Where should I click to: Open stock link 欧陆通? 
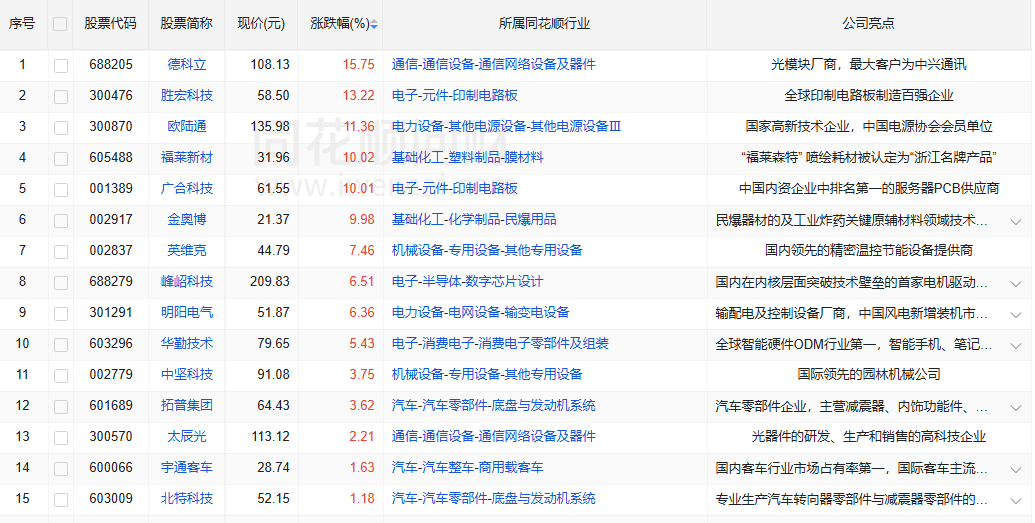(187, 127)
